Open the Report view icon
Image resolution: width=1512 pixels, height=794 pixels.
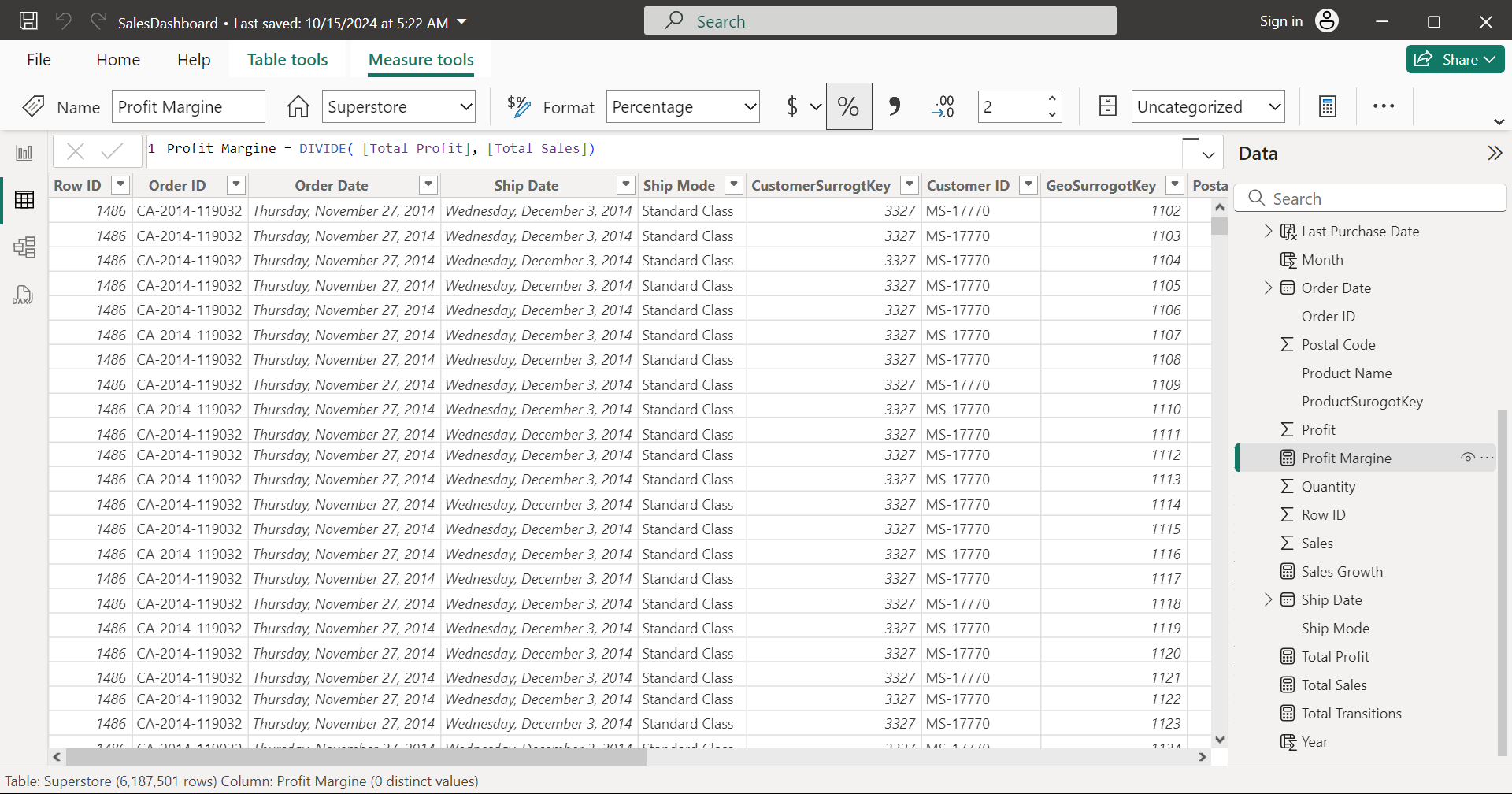coord(24,153)
